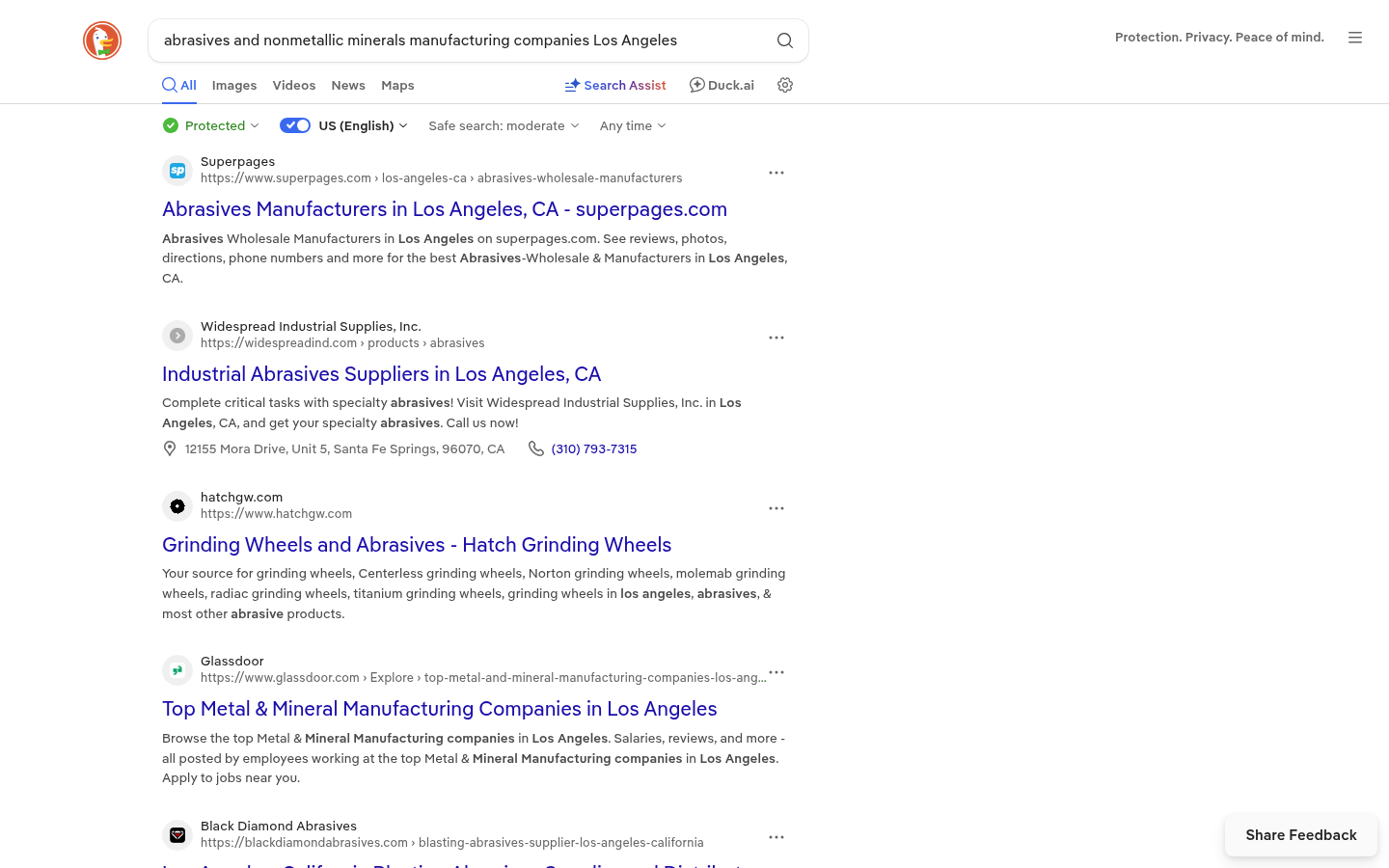Open the Any time filter dropdown
The height and width of the screenshot is (868, 1389).
[633, 125]
